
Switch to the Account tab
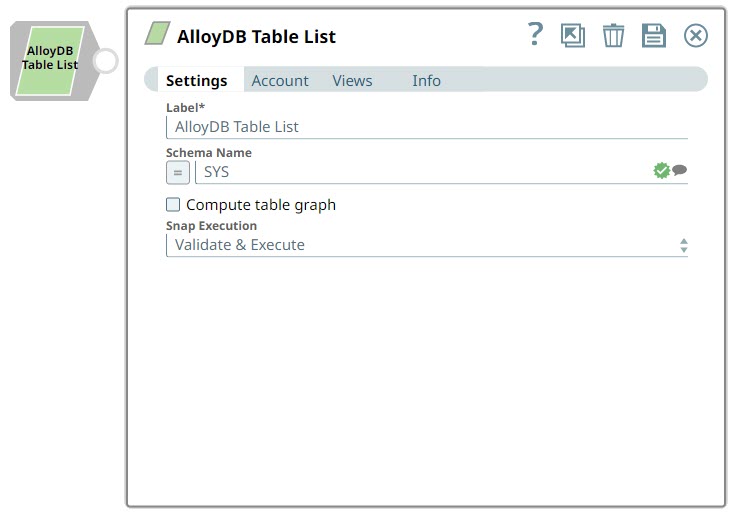click(x=280, y=81)
